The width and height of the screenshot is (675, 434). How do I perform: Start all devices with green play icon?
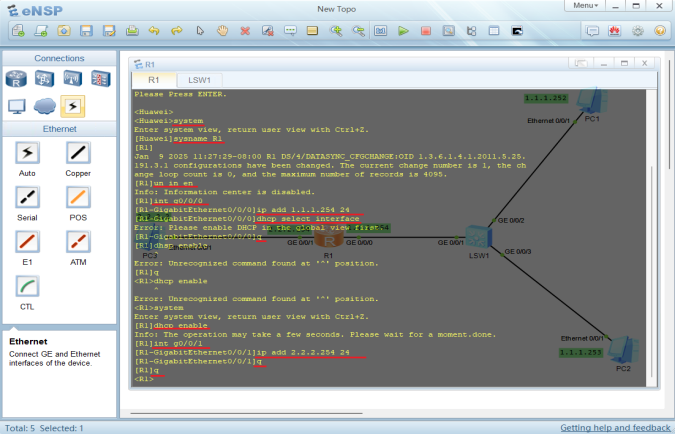[x=403, y=31]
